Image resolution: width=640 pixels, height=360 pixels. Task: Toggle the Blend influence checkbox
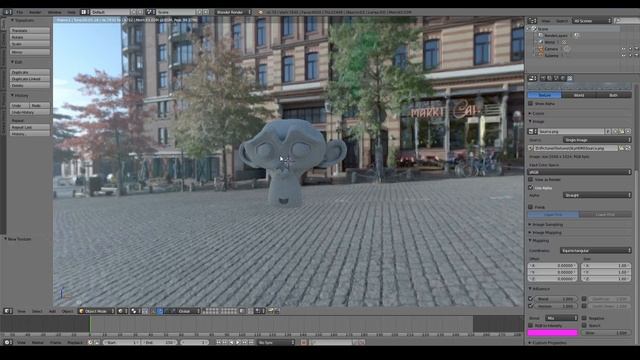tap(531, 299)
